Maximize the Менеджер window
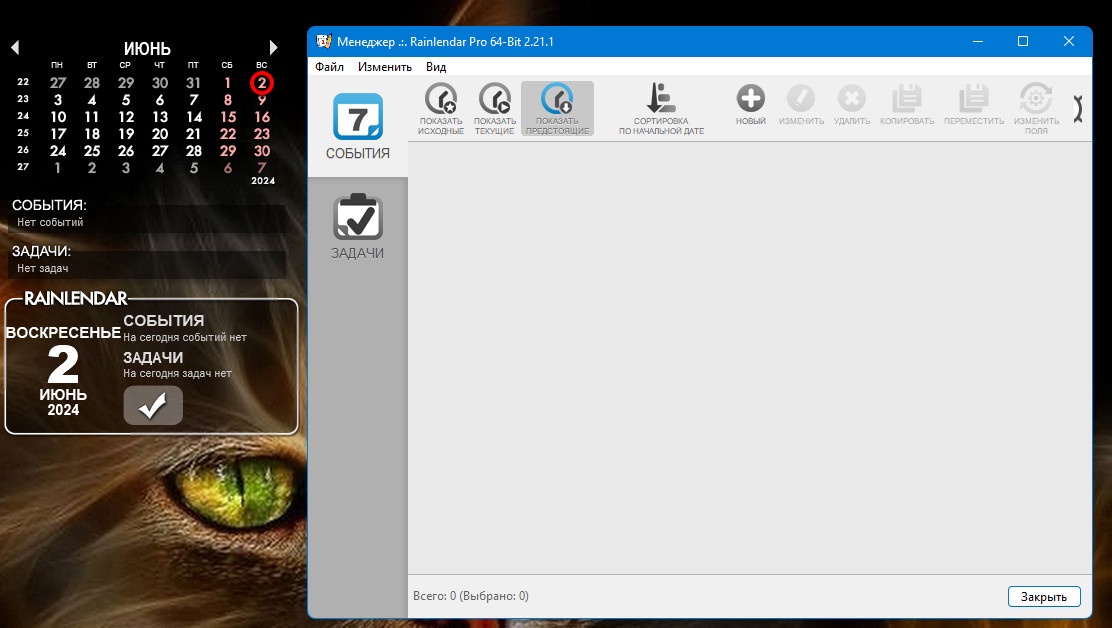 1023,41
